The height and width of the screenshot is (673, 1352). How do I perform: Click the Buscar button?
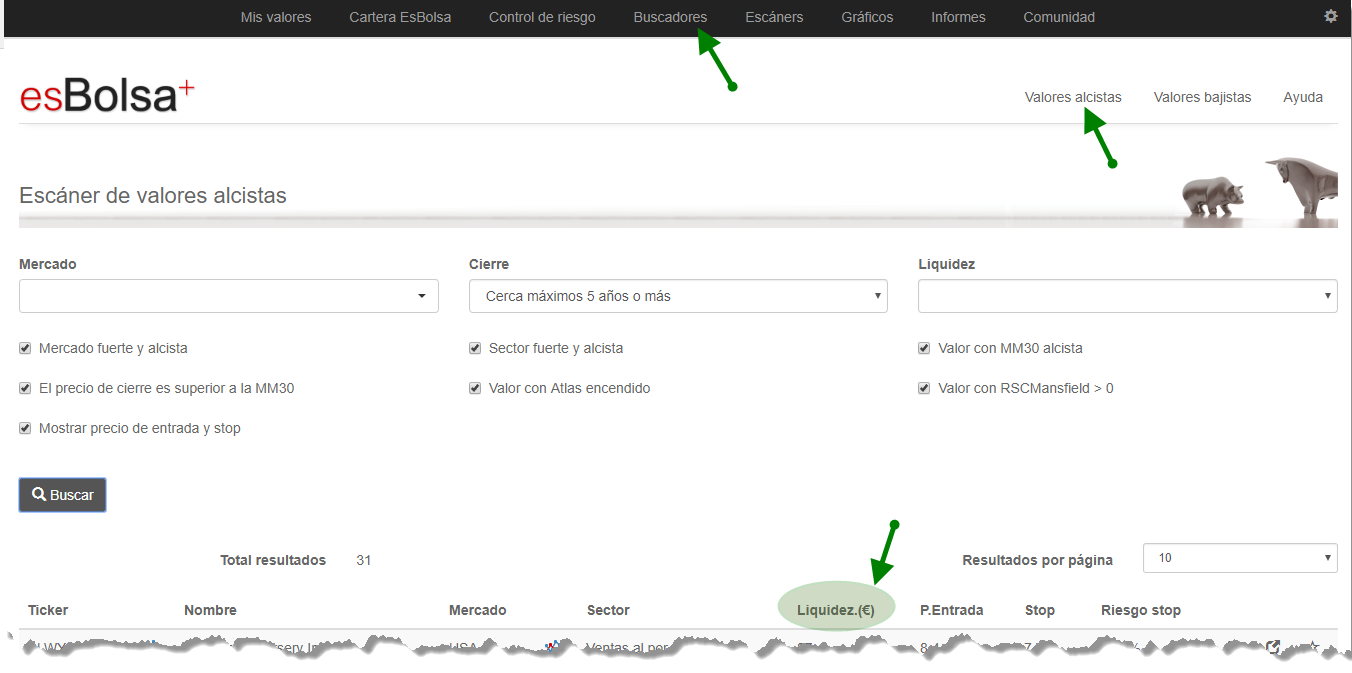pos(62,495)
